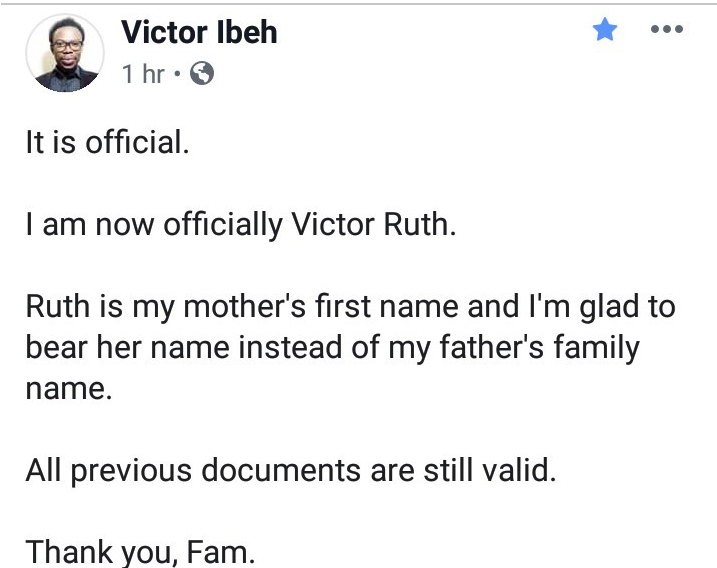This screenshot has height=568, width=717.
Task: Click the "Thank you, Fam." closing line
Action: tap(140, 551)
